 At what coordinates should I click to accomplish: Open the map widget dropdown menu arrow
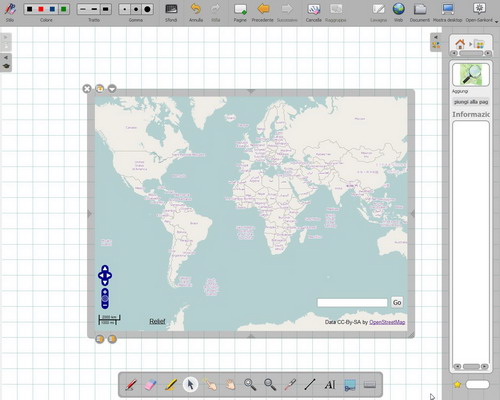point(112,89)
